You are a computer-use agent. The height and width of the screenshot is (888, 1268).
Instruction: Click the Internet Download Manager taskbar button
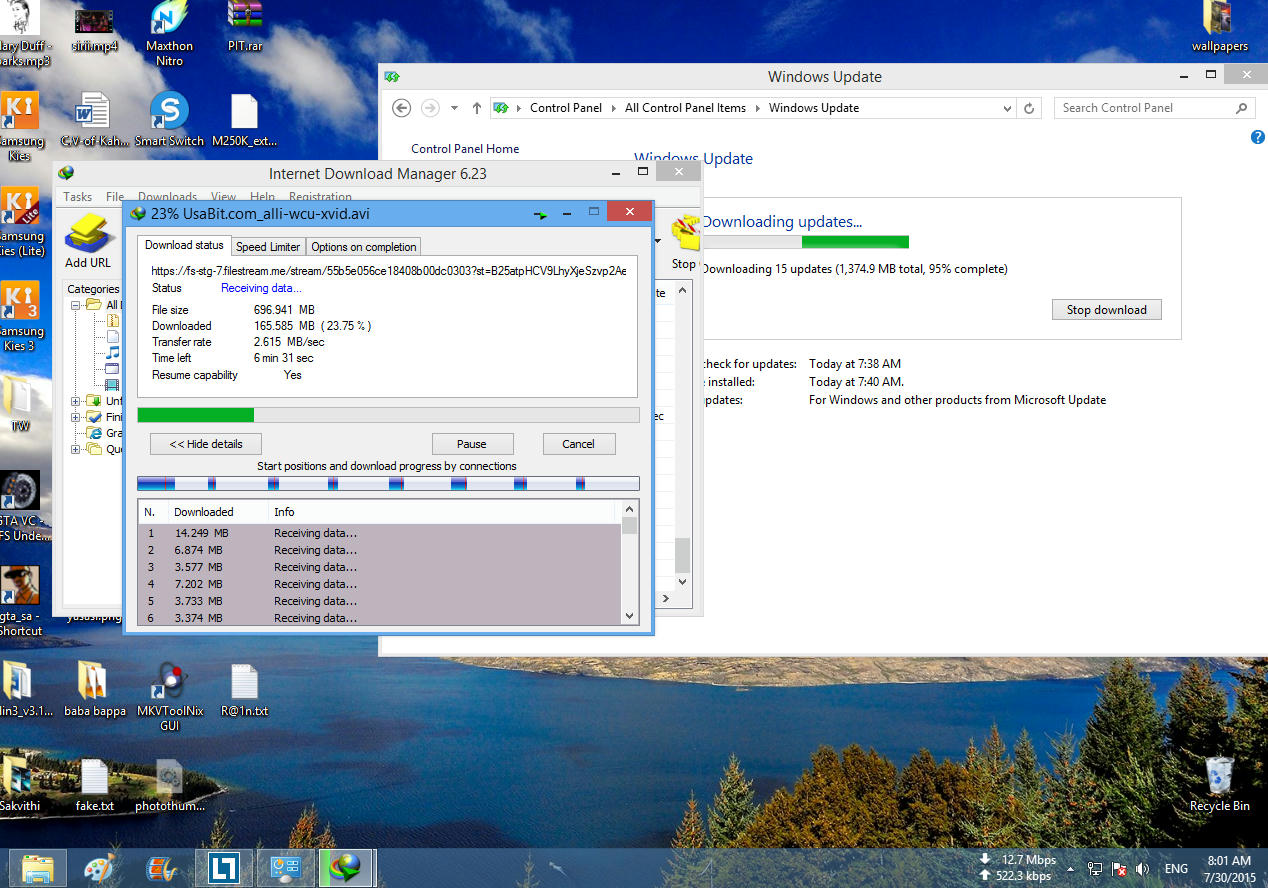pos(346,868)
